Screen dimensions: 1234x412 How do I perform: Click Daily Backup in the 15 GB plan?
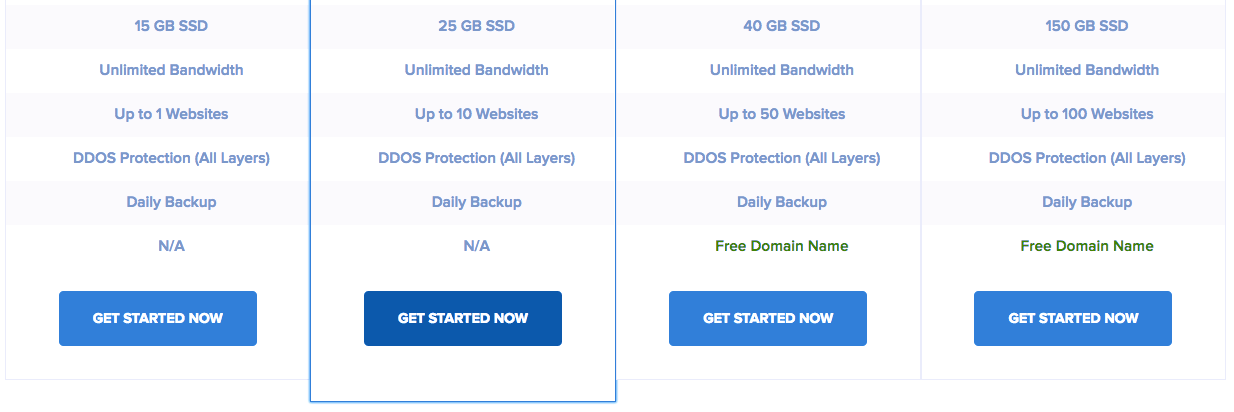[x=171, y=202]
